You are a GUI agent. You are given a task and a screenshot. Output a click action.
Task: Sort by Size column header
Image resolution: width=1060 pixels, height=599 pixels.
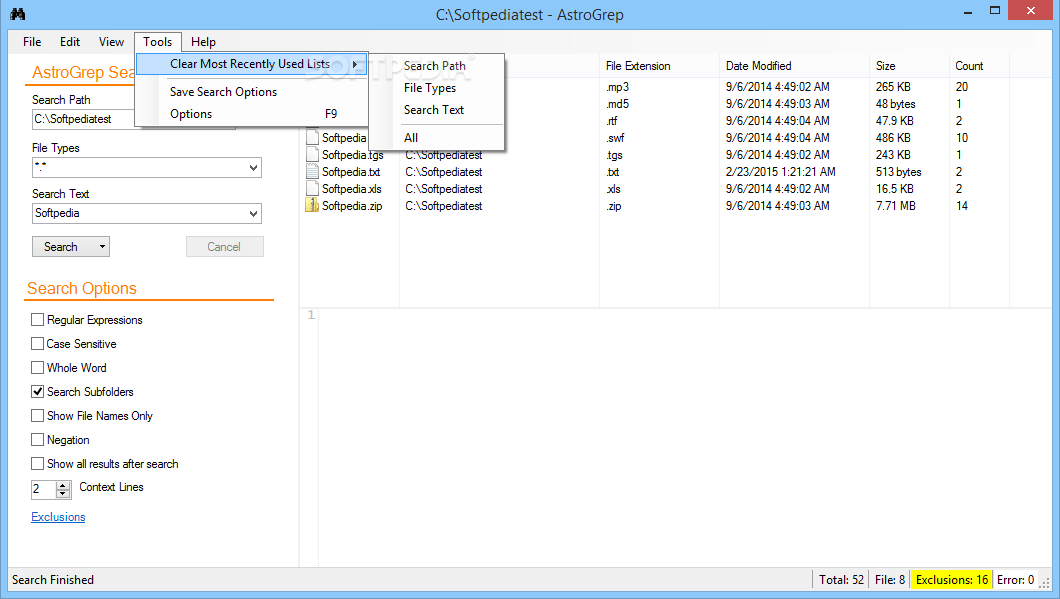[x=886, y=66]
